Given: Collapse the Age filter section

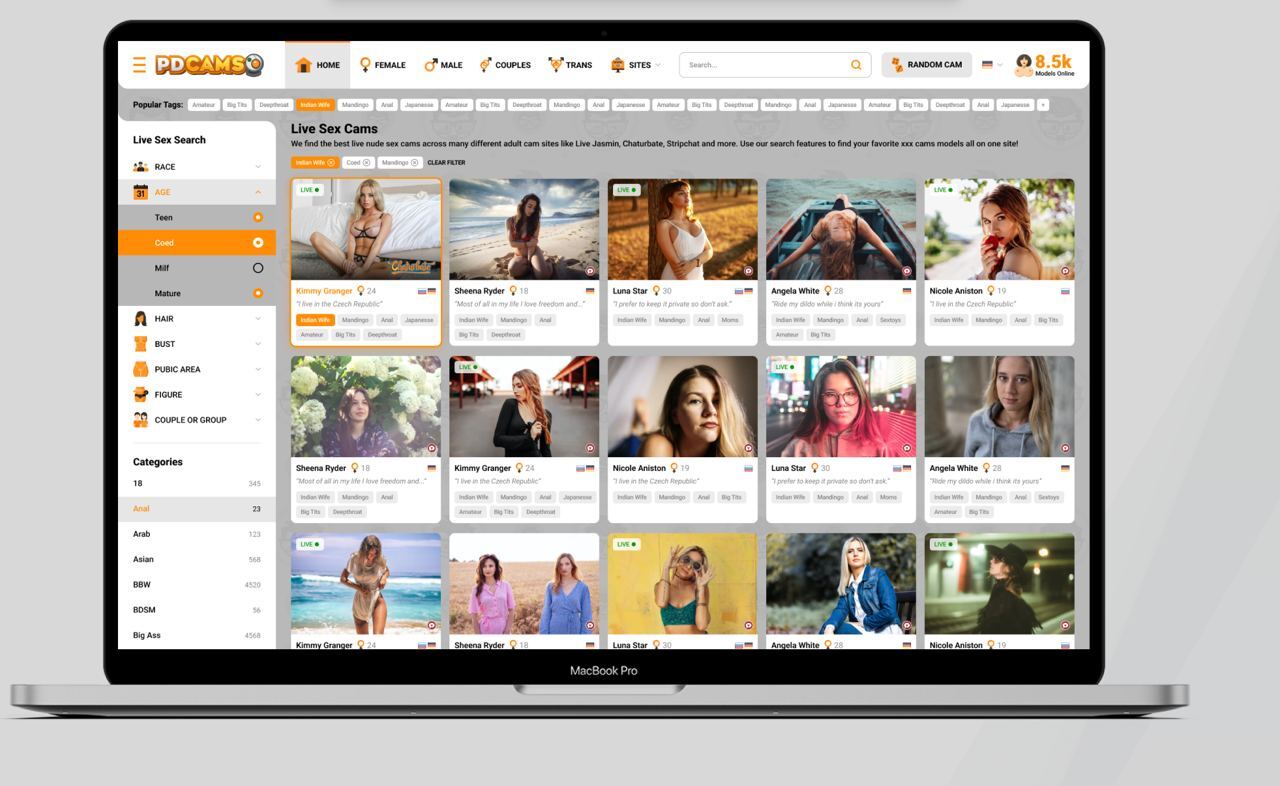Looking at the screenshot, I should pos(257,192).
